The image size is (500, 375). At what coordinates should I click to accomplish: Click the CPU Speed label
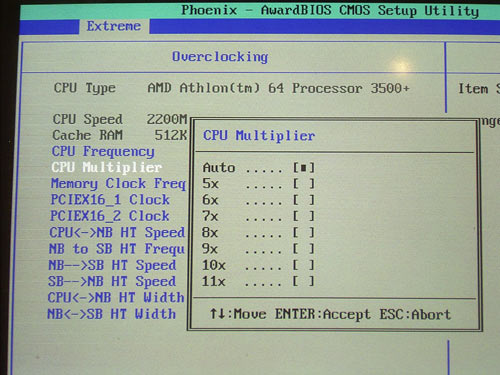coord(88,119)
